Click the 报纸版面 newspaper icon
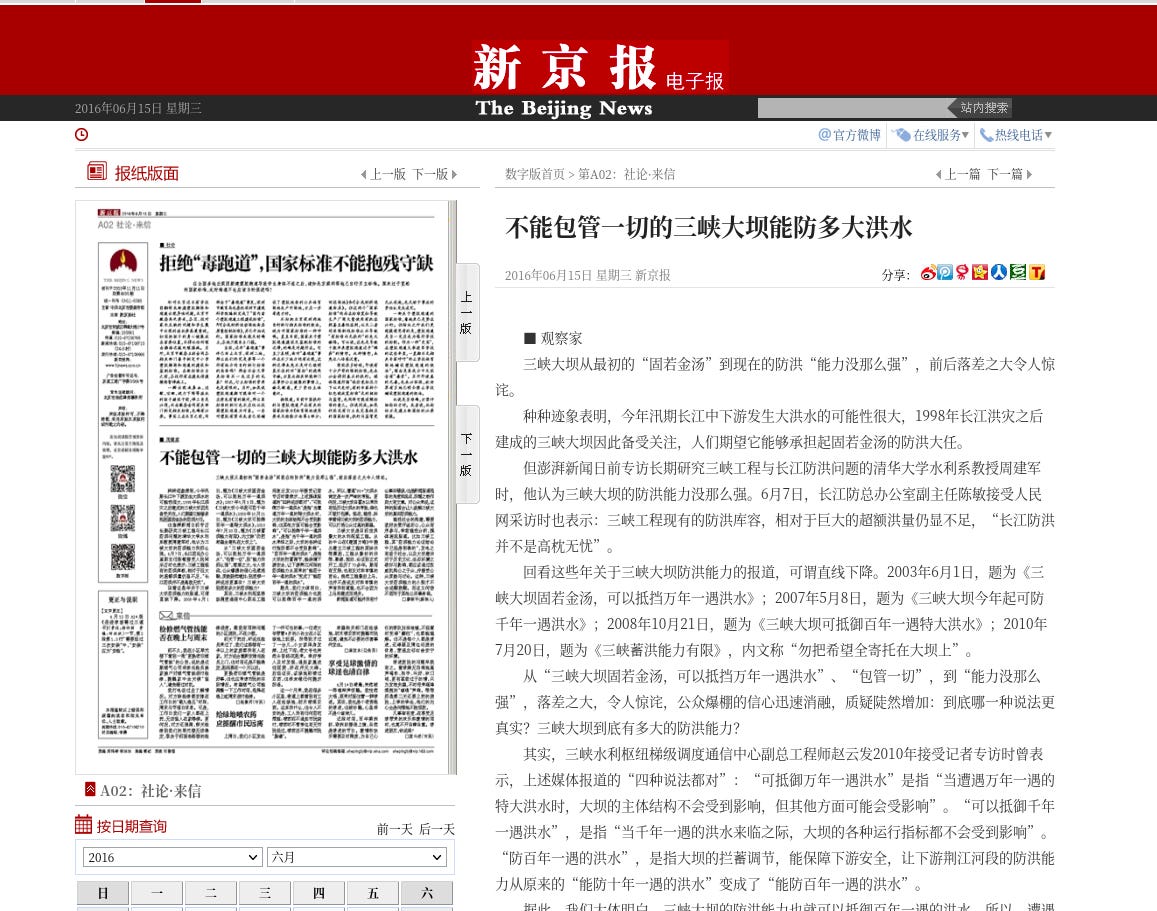 [x=97, y=172]
